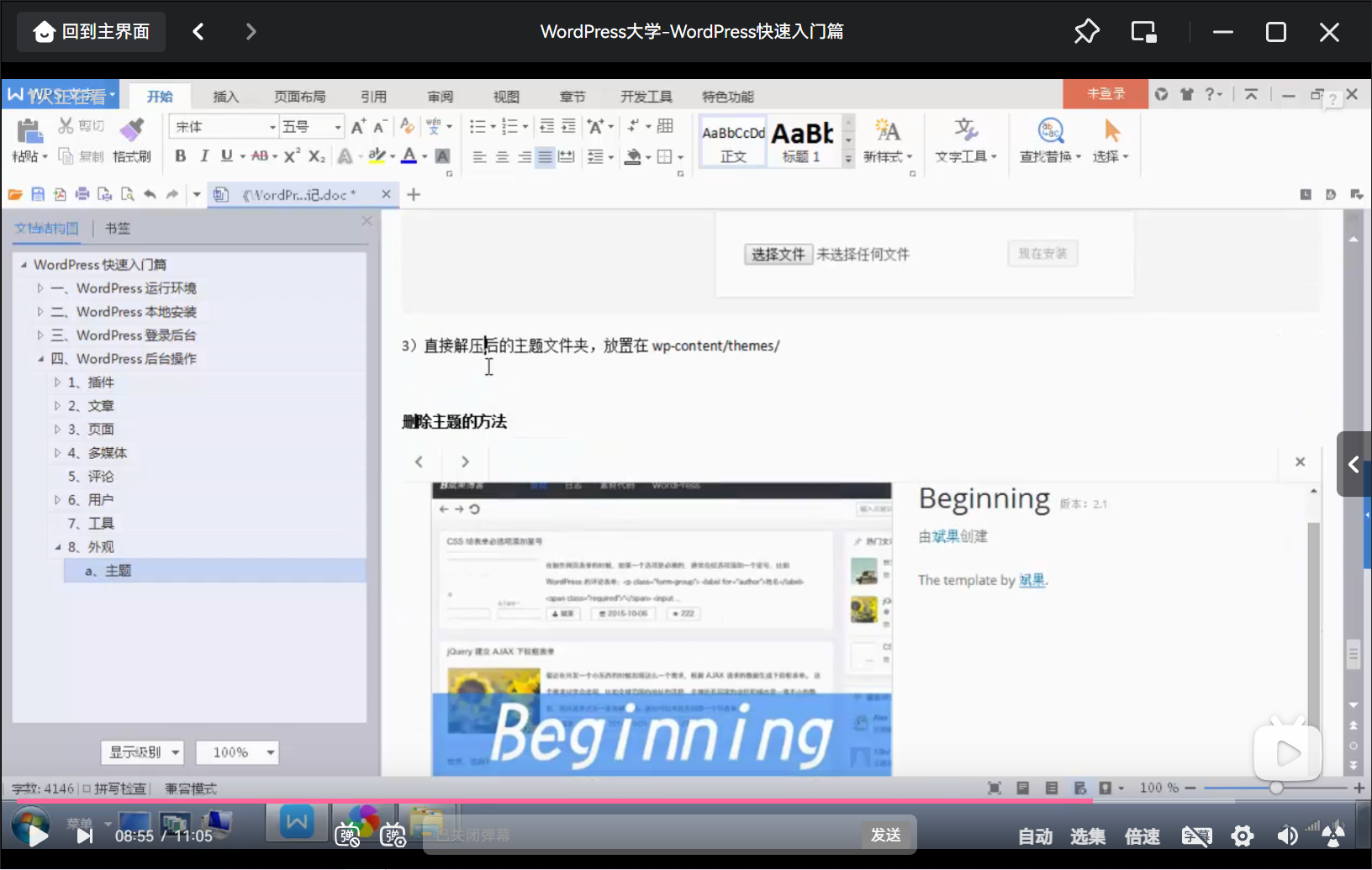The height and width of the screenshot is (870, 1372).
Task: Click the 回到主界面 button
Action: 91,32
